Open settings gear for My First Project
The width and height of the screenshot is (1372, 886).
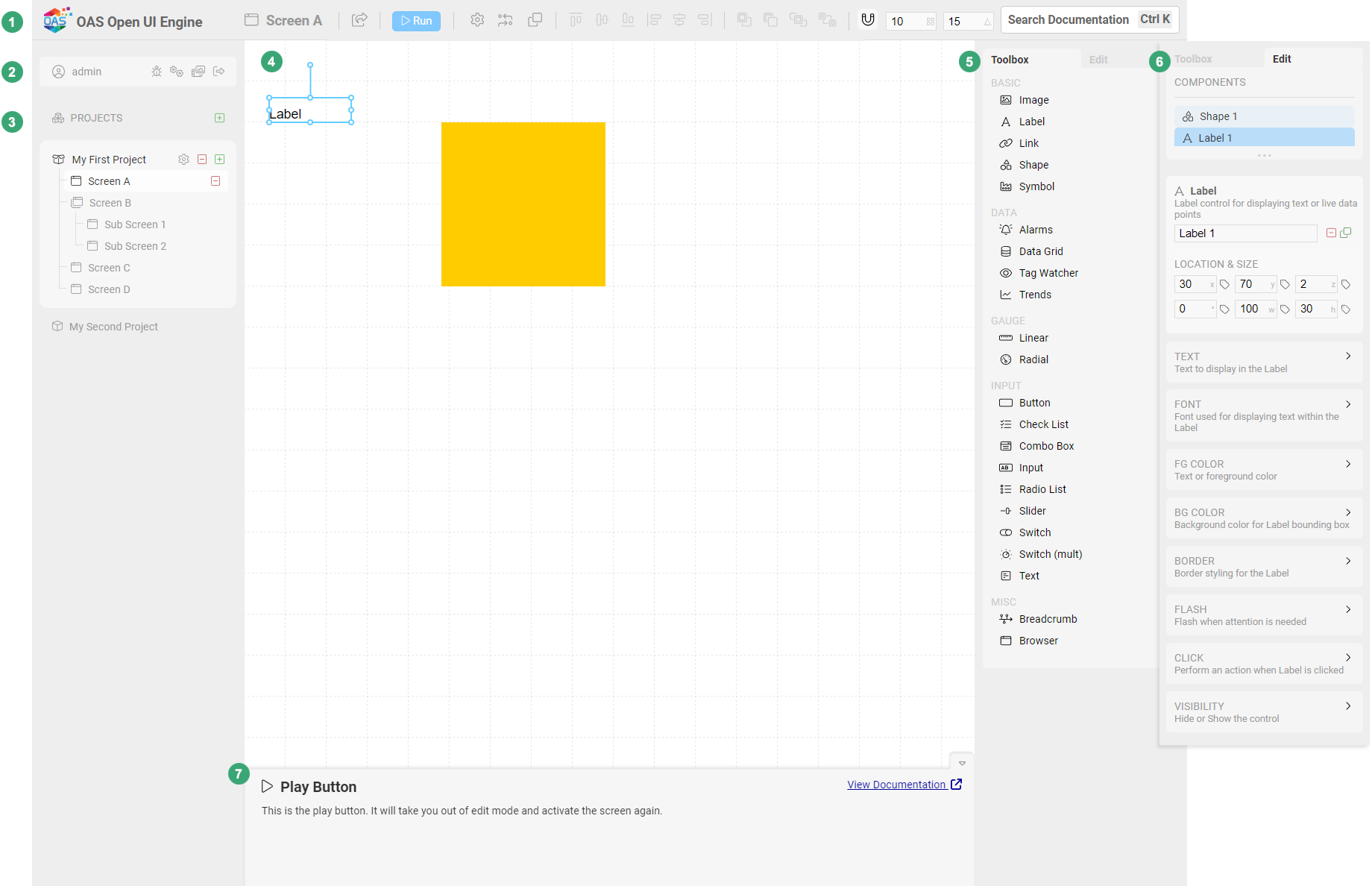click(x=183, y=159)
